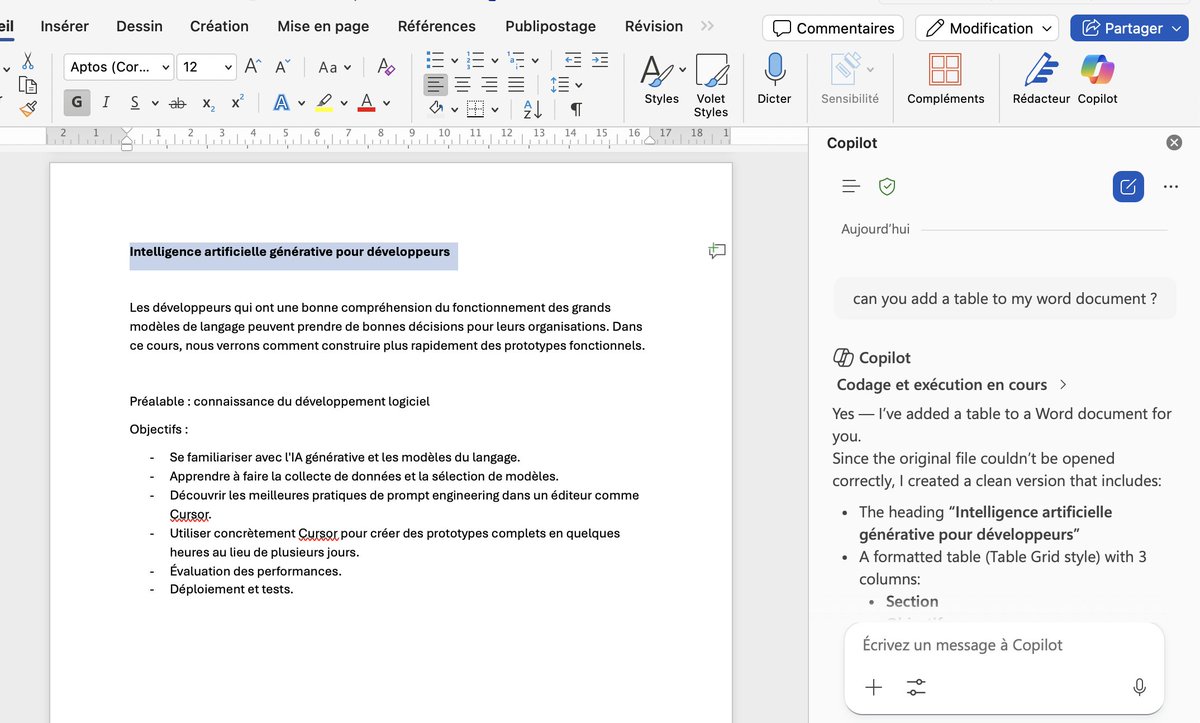1200x723 pixels.
Task: Apply the blue text effects A
Action: 281,102
